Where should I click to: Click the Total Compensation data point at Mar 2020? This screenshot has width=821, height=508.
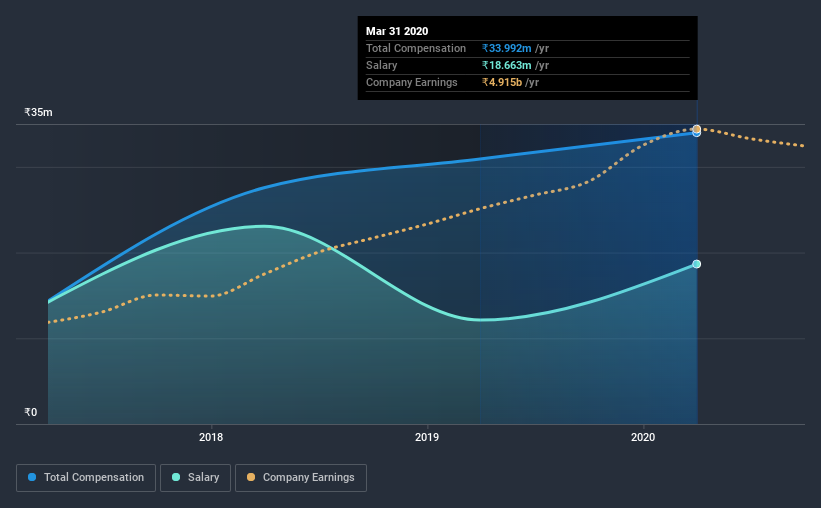pos(696,133)
